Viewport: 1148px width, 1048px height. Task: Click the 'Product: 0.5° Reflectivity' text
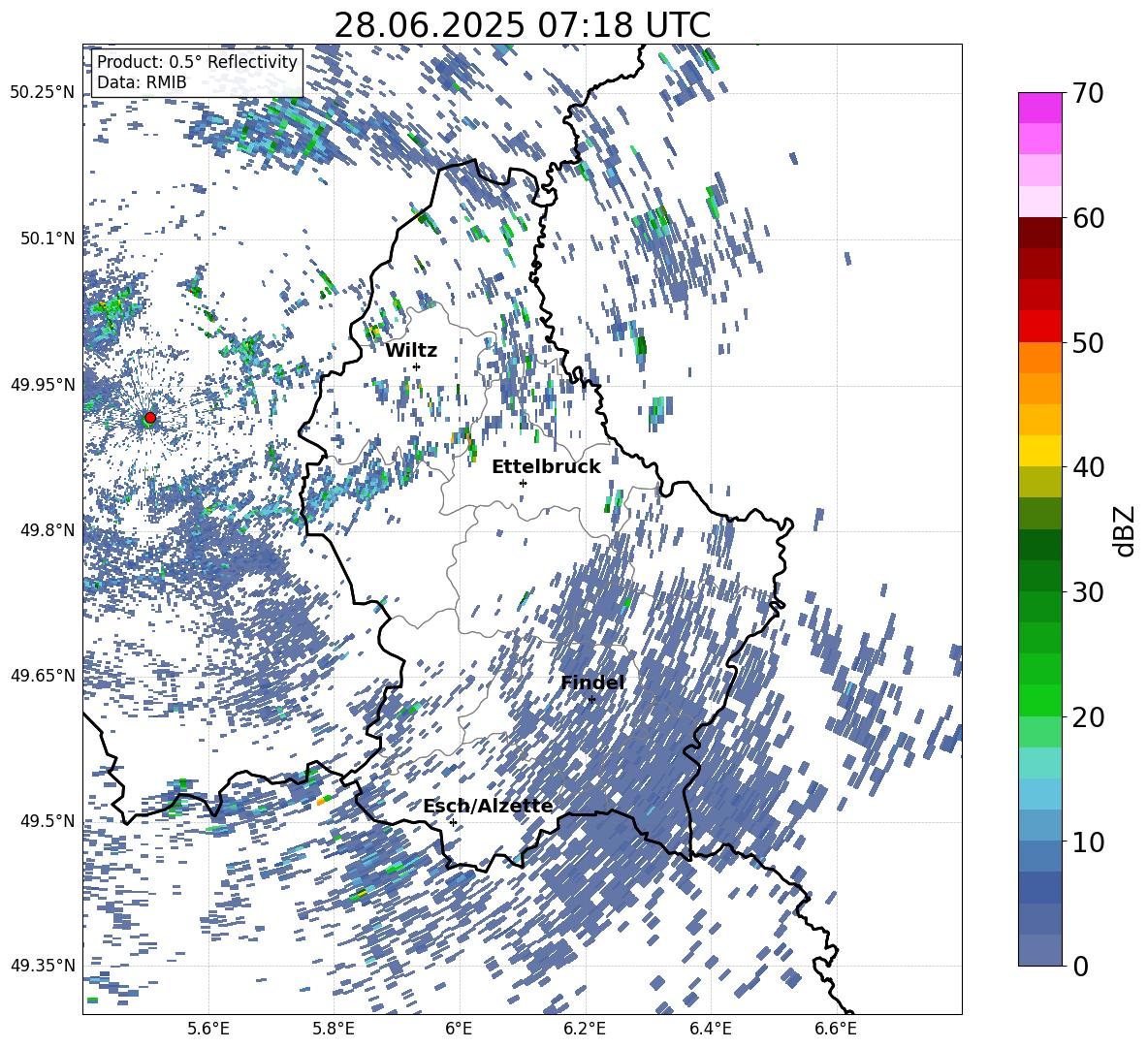click(x=197, y=62)
